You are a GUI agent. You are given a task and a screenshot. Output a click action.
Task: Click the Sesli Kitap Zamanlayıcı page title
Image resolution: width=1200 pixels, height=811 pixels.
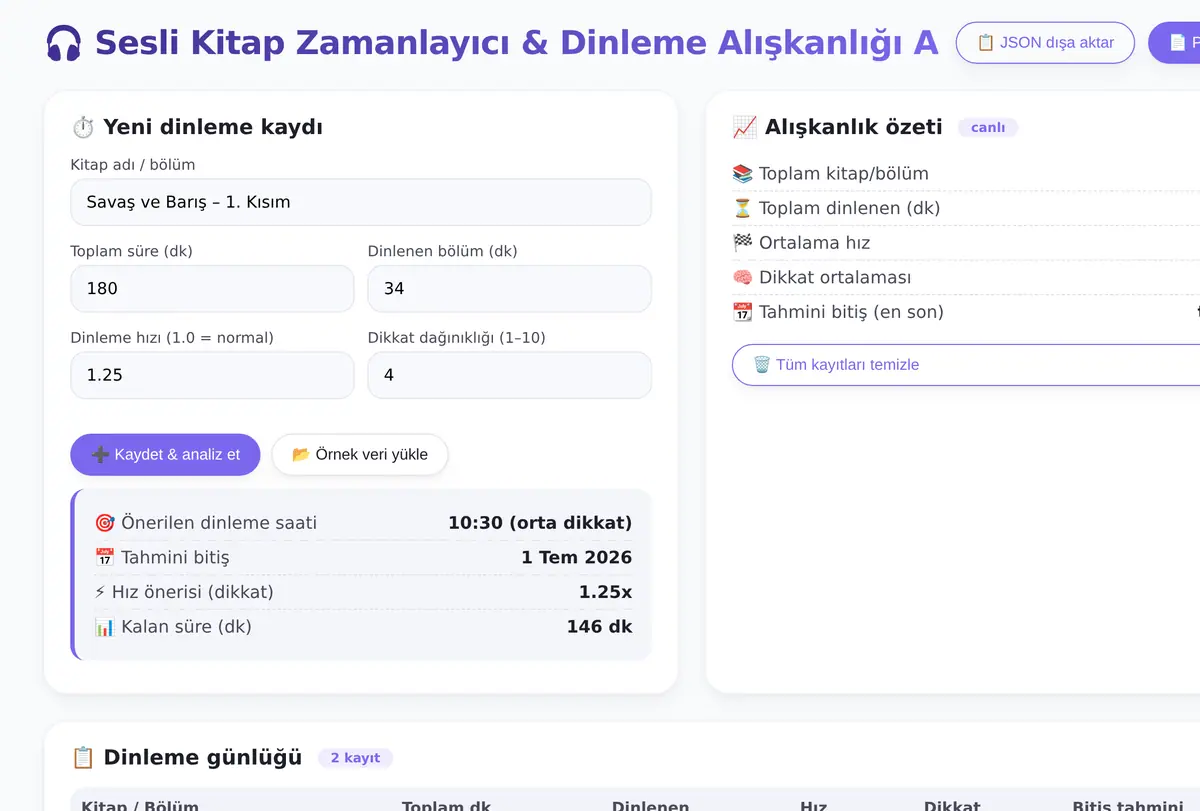pos(516,43)
